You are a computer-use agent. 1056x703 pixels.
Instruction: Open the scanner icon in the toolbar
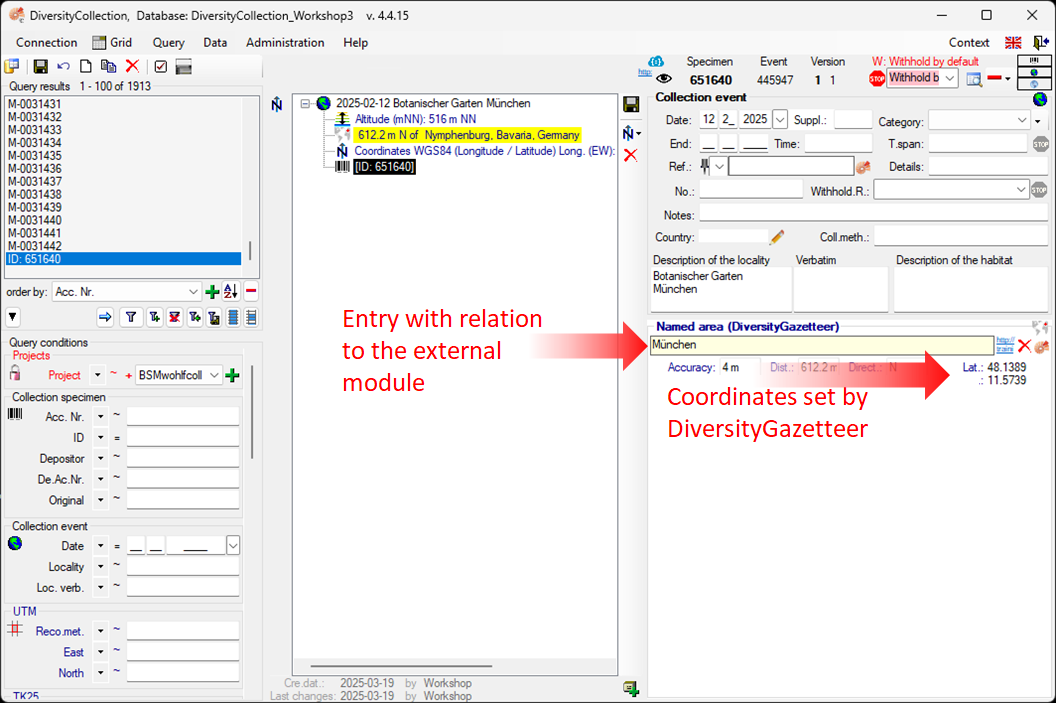click(183, 66)
